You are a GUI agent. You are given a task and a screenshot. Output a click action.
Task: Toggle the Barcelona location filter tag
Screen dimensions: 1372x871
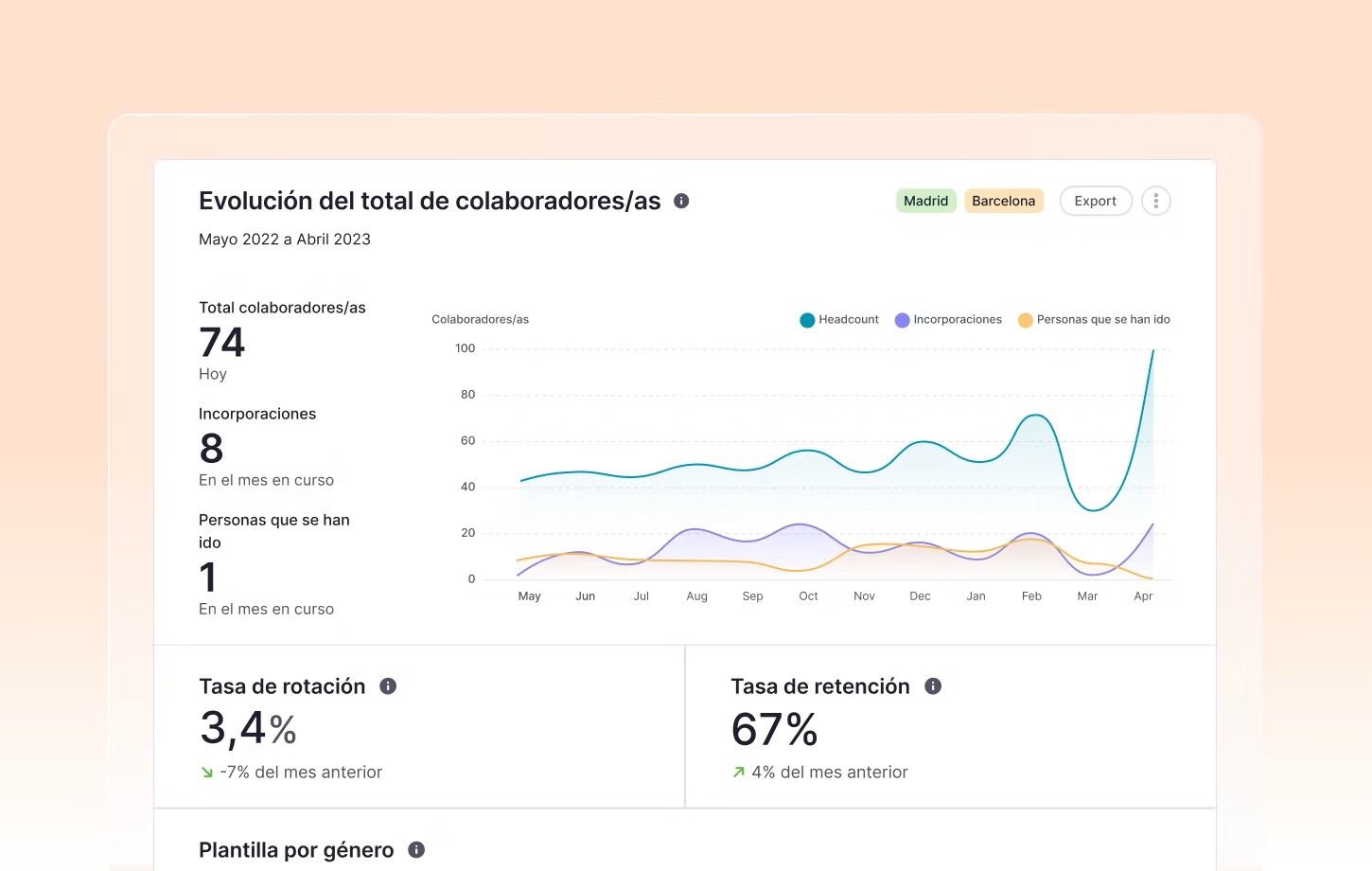pyautogui.click(x=1003, y=201)
